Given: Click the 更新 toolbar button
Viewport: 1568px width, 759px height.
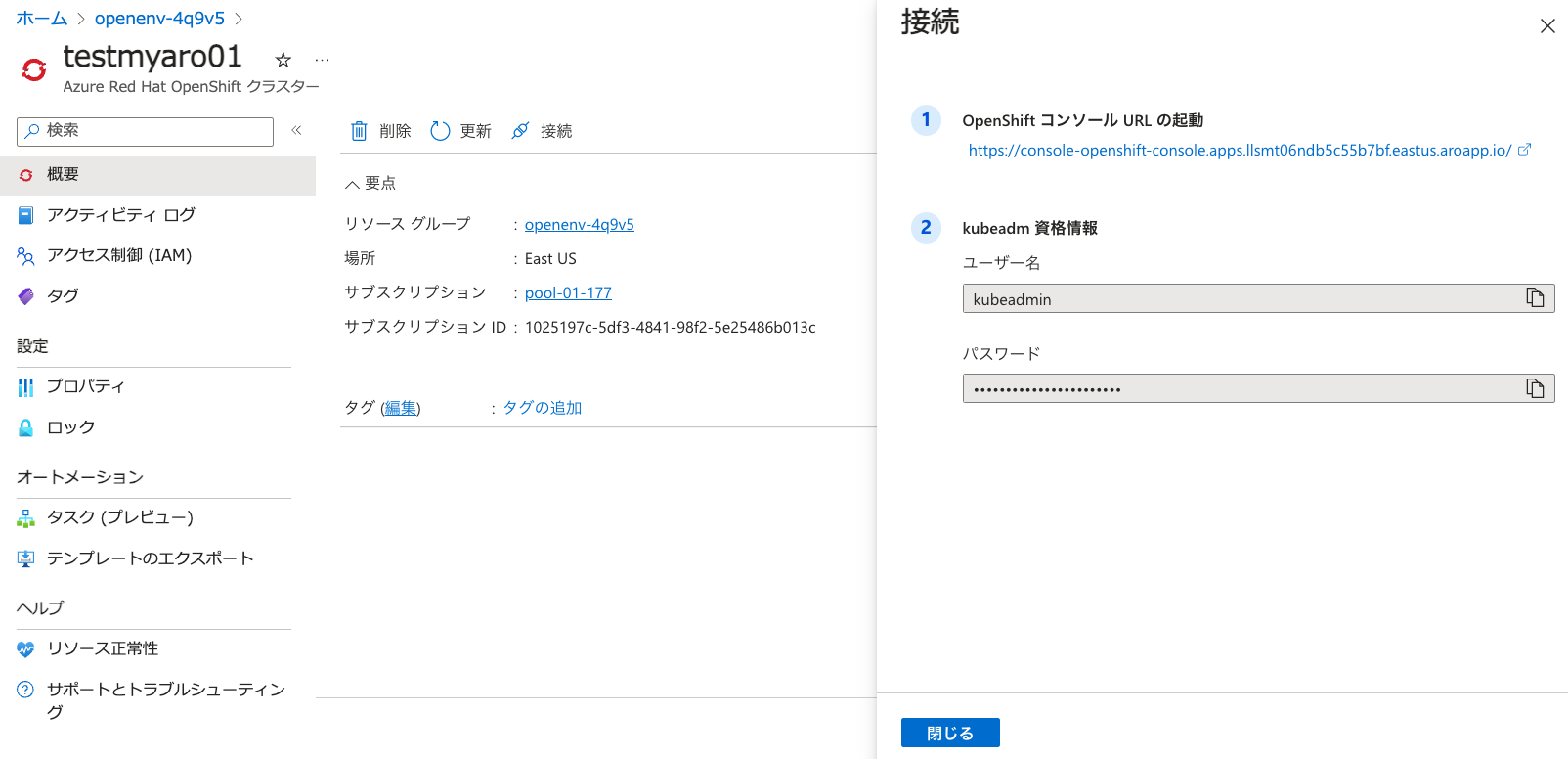Looking at the screenshot, I should click(461, 131).
